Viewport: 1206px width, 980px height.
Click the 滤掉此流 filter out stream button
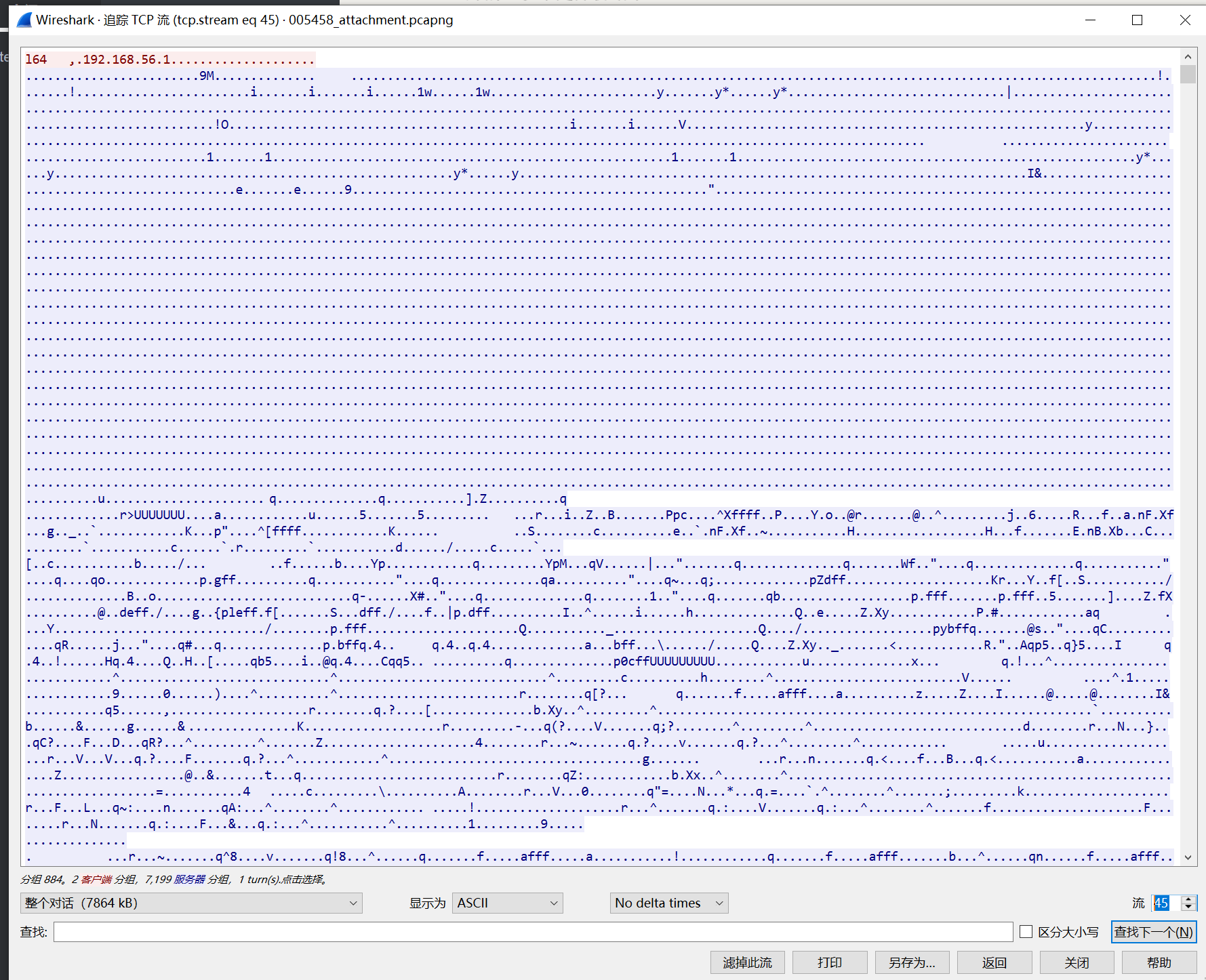pos(747,962)
